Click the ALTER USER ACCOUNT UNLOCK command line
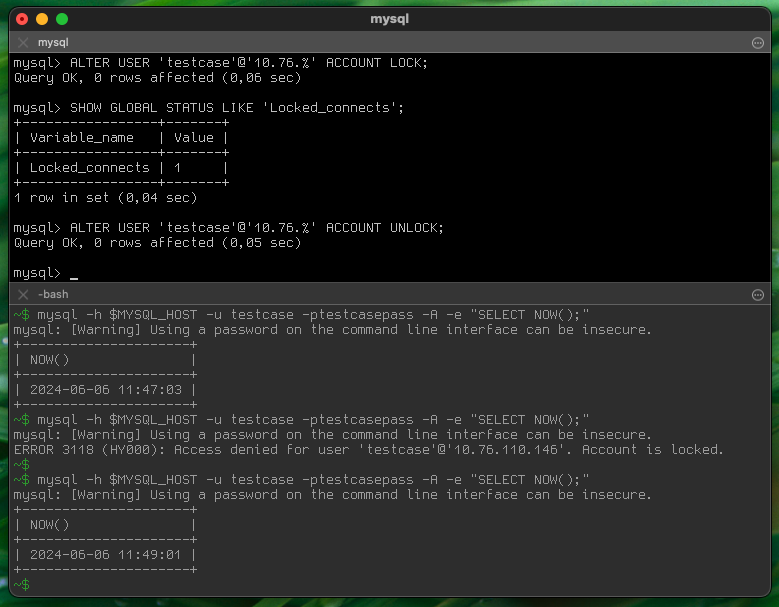Image resolution: width=779 pixels, height=607 pixels. 229,228
